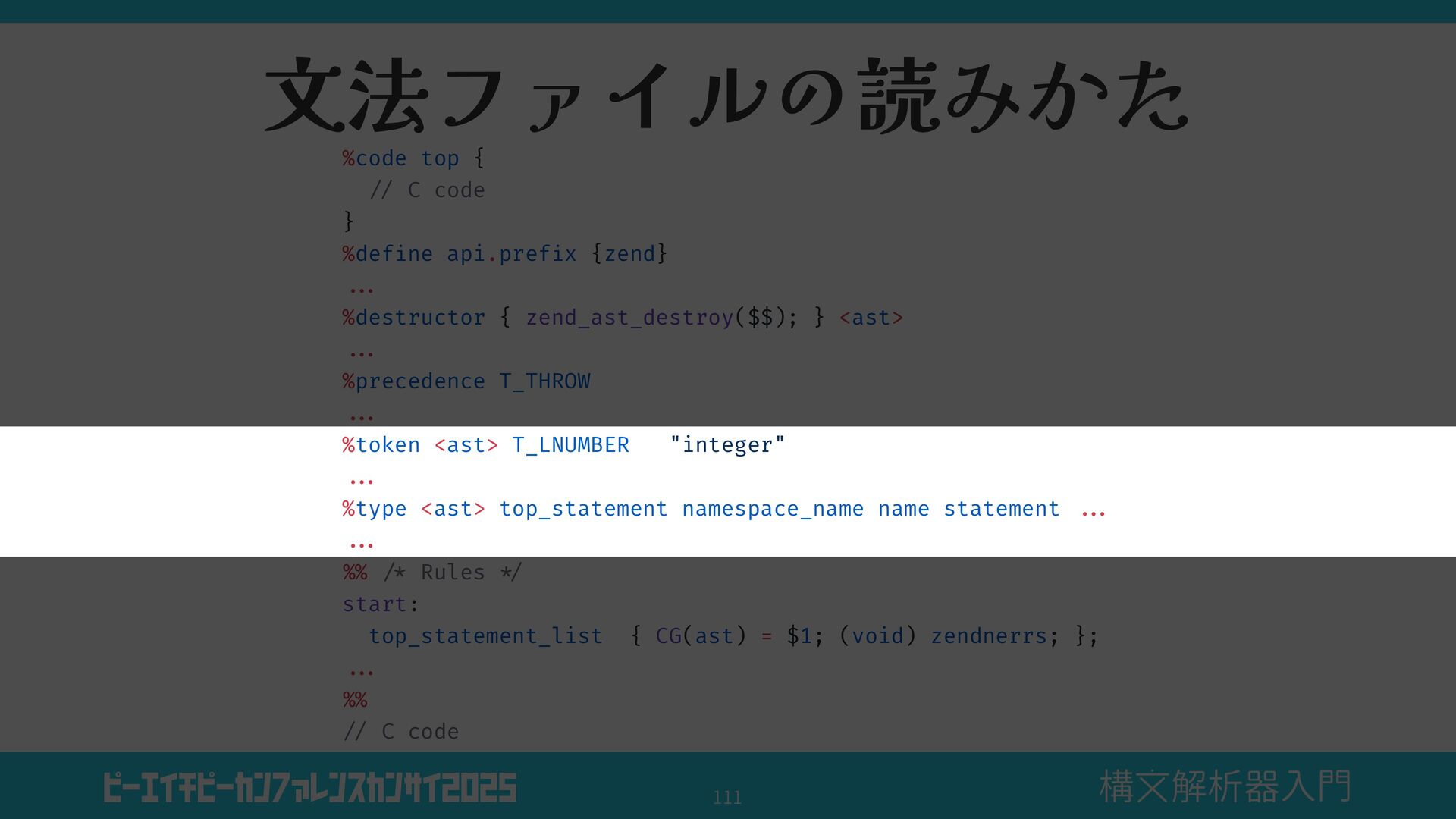The width and height of the screenshot is (1456, 819).
Task: Click 'CG(ast) = $1;' action code
Action: 739,635
